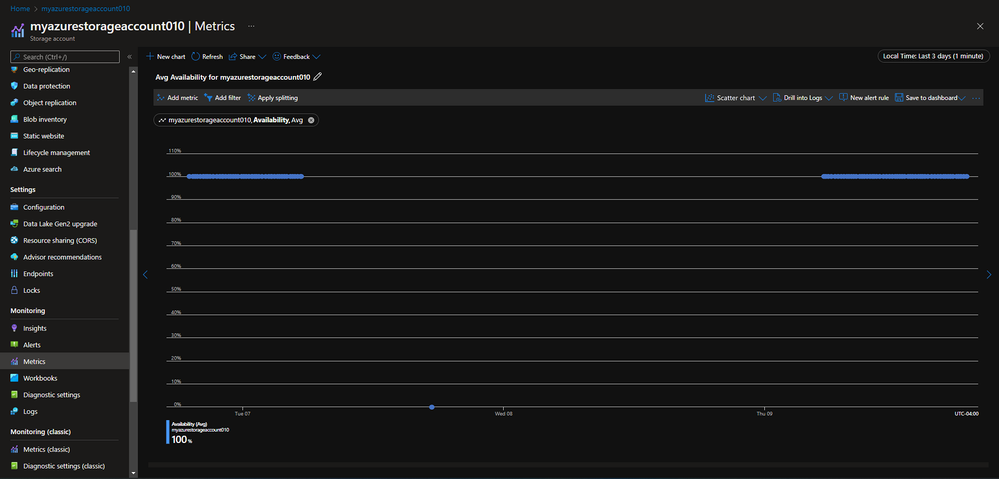
Task: Click the 'UTC-04:00' timezone label
Action: (966, 413)
